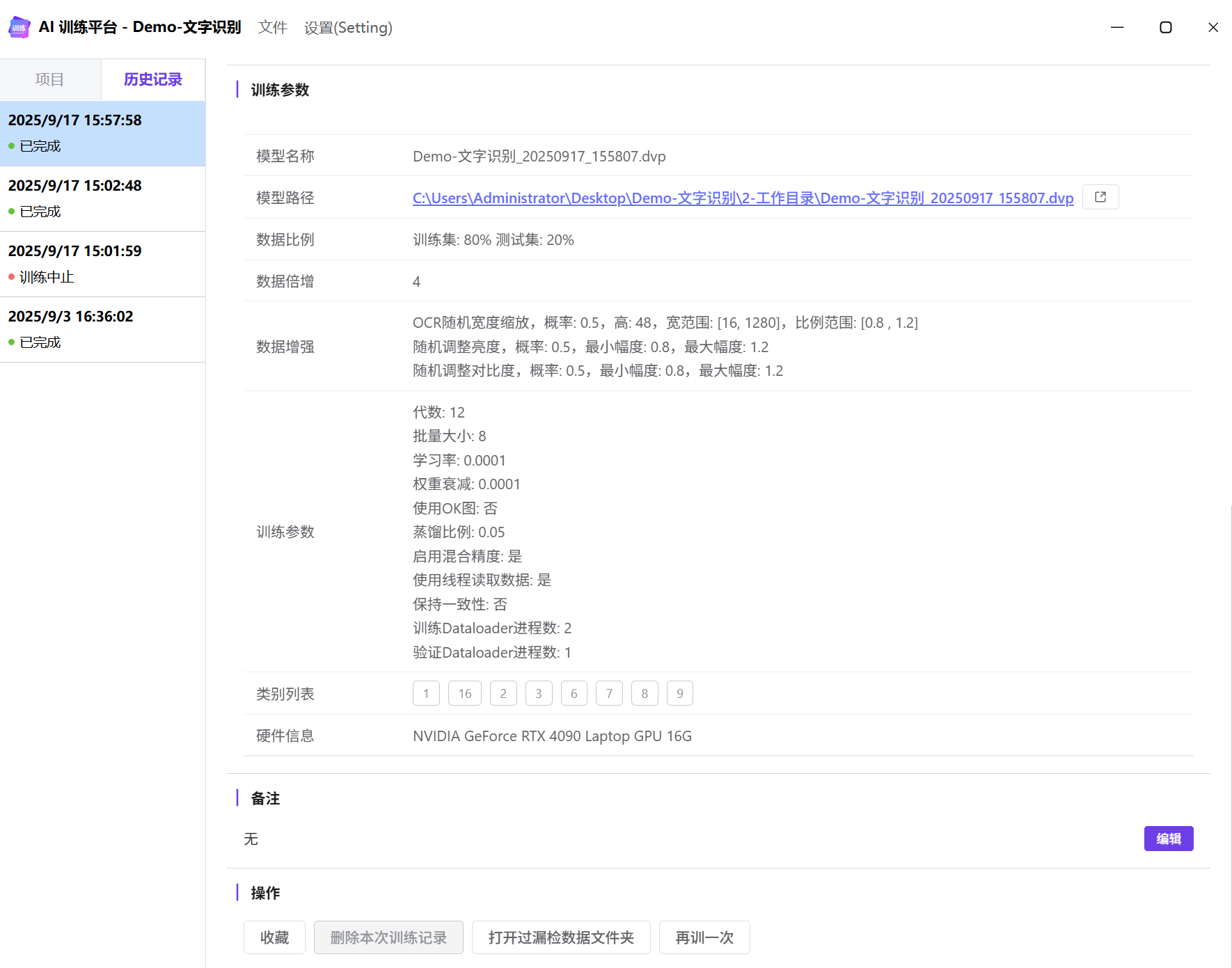Click the AI training platform app logo
Screen dimensions: 1232x968
pyautogui.click(x=19, y=28)
